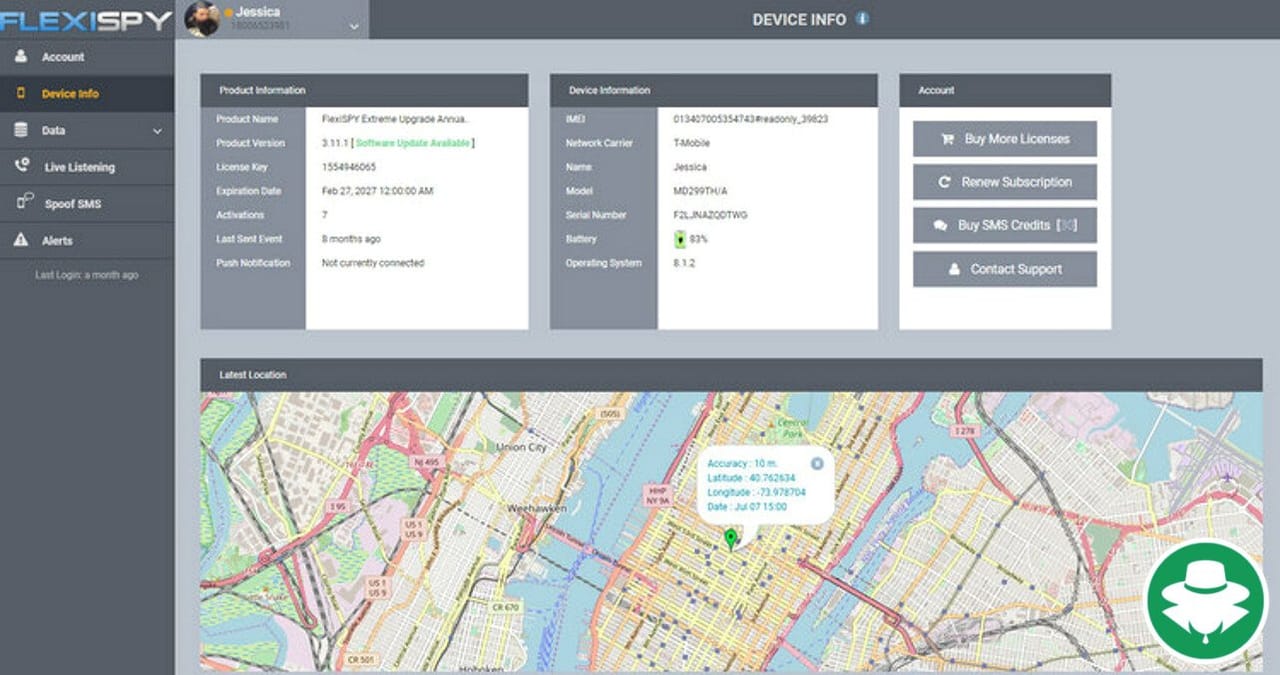Click the Buy More Licenses button
Viewport: 1280px width, 675px height.
(x=1004, y=139)
